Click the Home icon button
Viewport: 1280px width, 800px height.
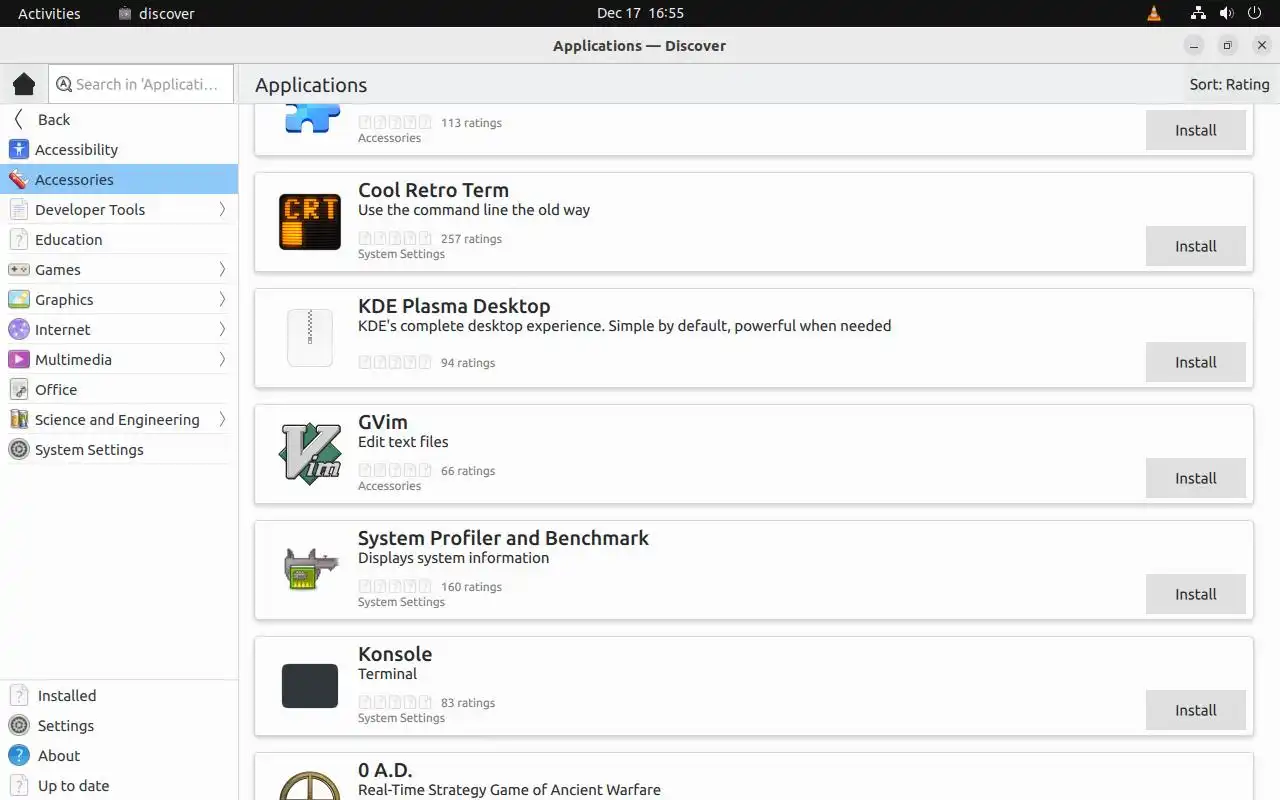24,84
